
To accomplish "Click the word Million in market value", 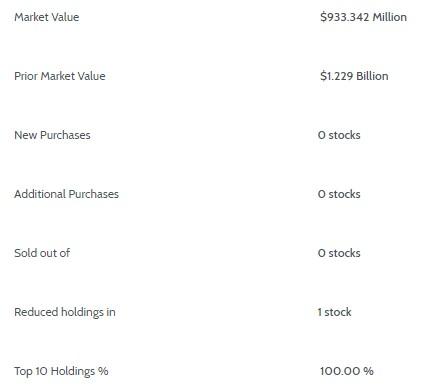I will tap(390, 17).
